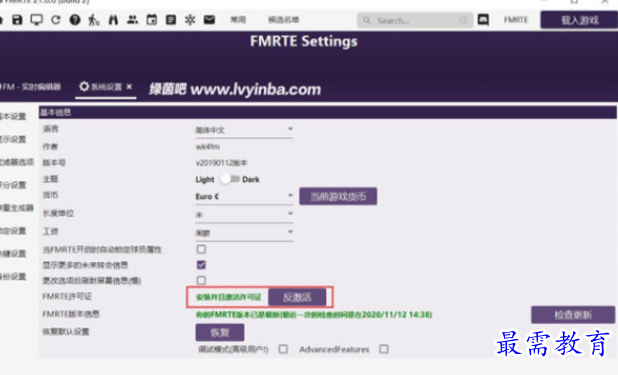Enable the debug mode (高级用户) checkbox
This screenshot has height=375, width=618.
point(283,349)
